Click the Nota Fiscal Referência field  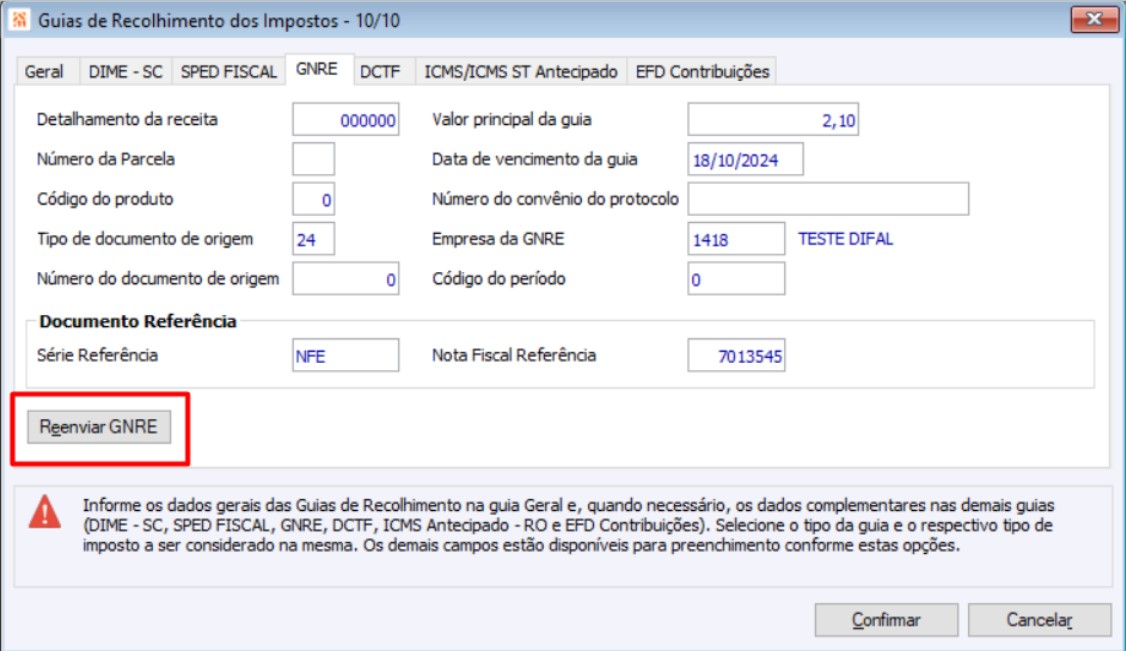736,355
